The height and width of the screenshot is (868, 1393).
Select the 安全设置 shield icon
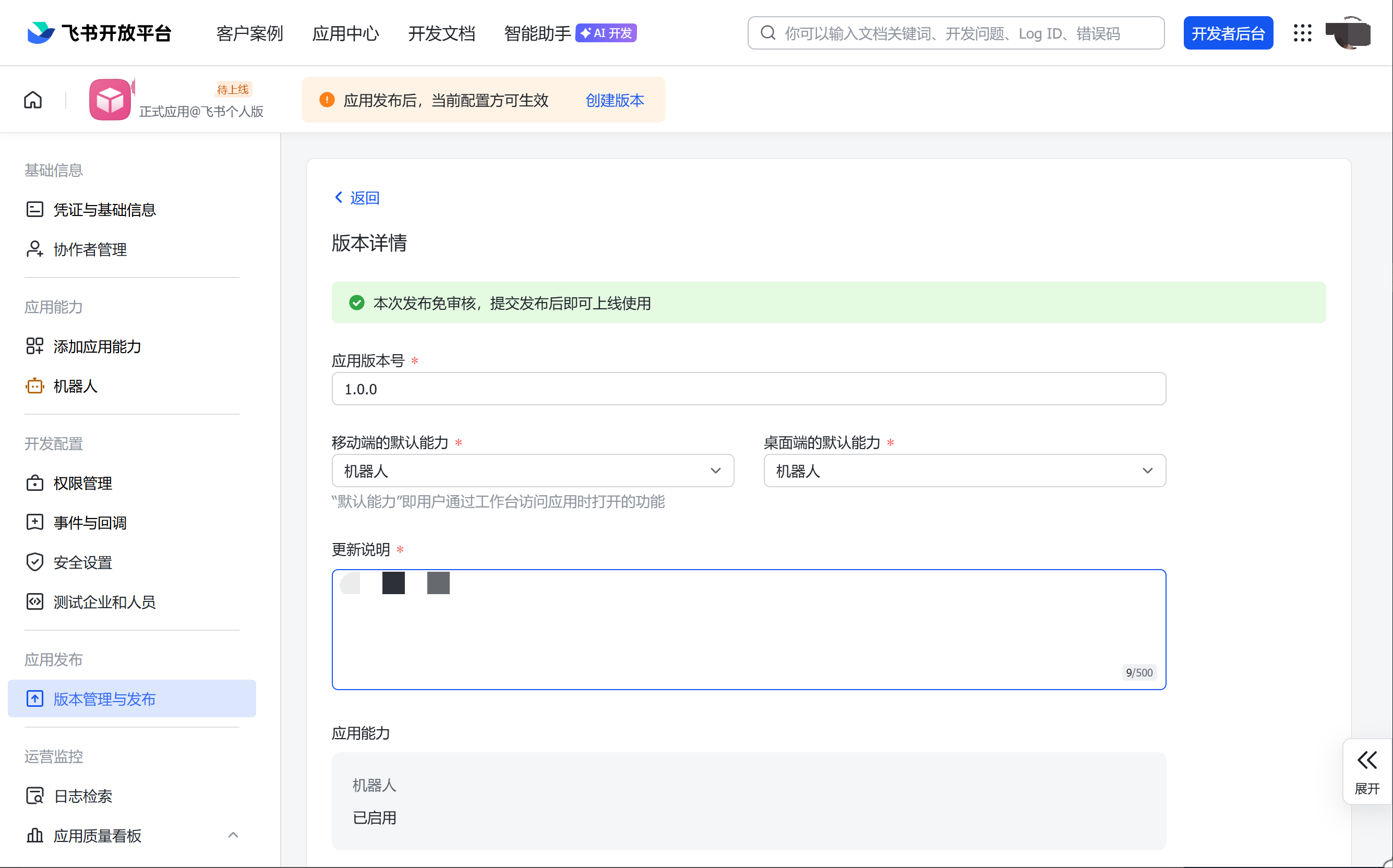(x=34, y=561)
